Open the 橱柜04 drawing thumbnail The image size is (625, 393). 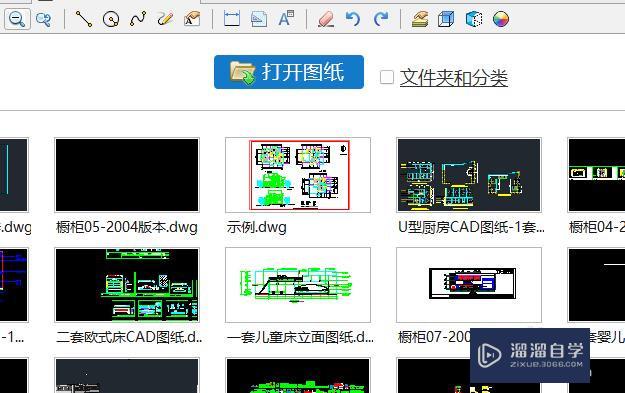pos(596,175)
